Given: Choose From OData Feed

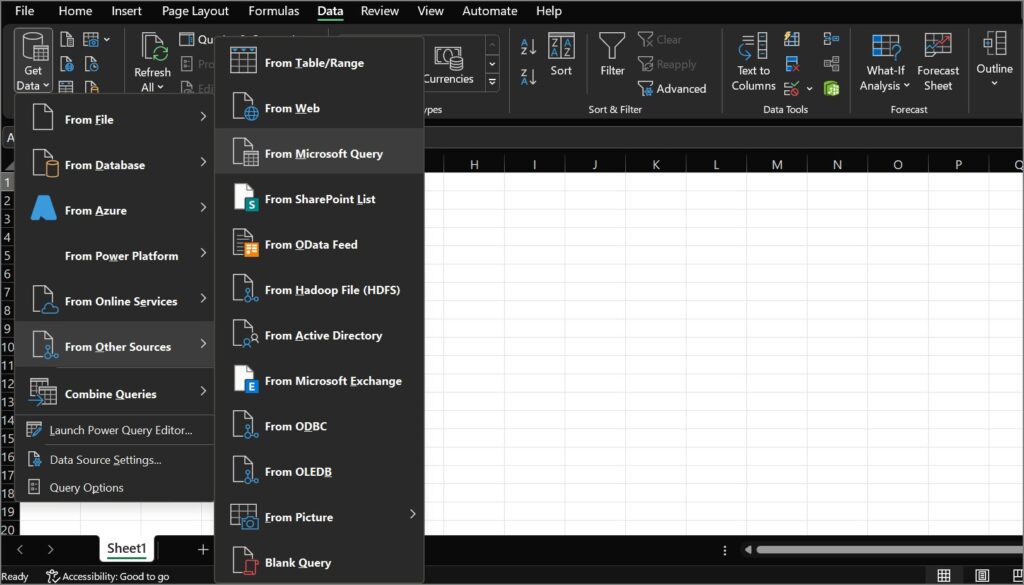Looking at the screenshot, I should (319, 244).
